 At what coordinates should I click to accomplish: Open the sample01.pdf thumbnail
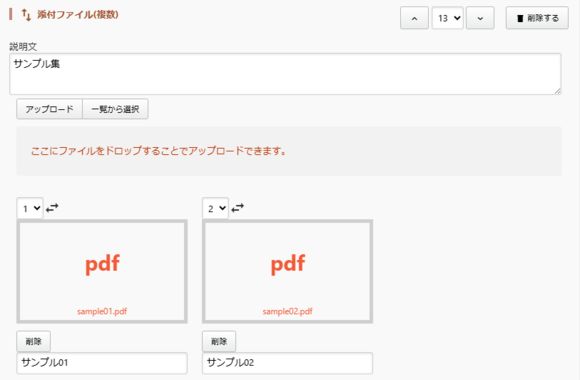pos(102,271)
